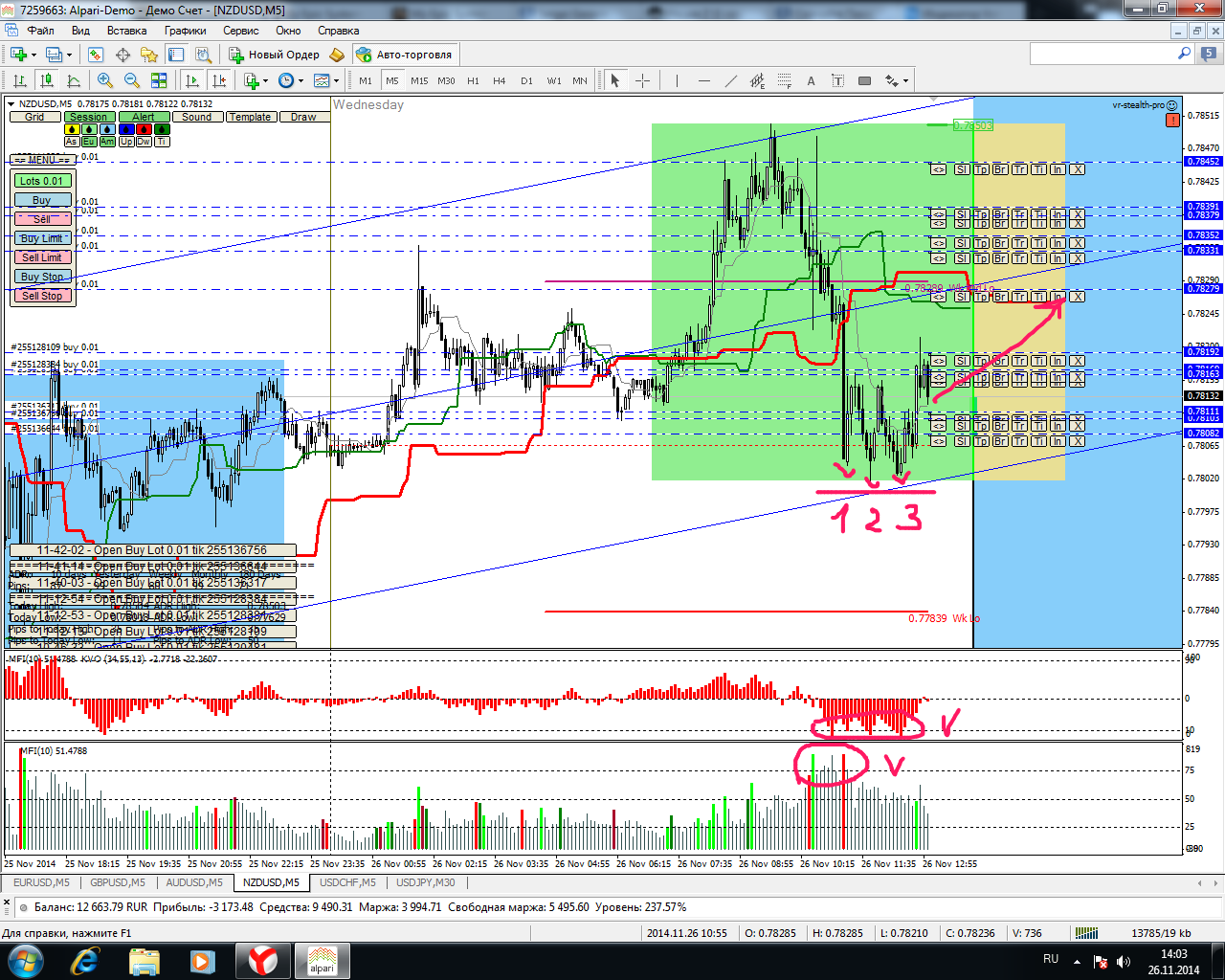Image resolution: width=1225 pixels, height=980 pixels.
Task: Add a text label
Action: pos(838,80)
